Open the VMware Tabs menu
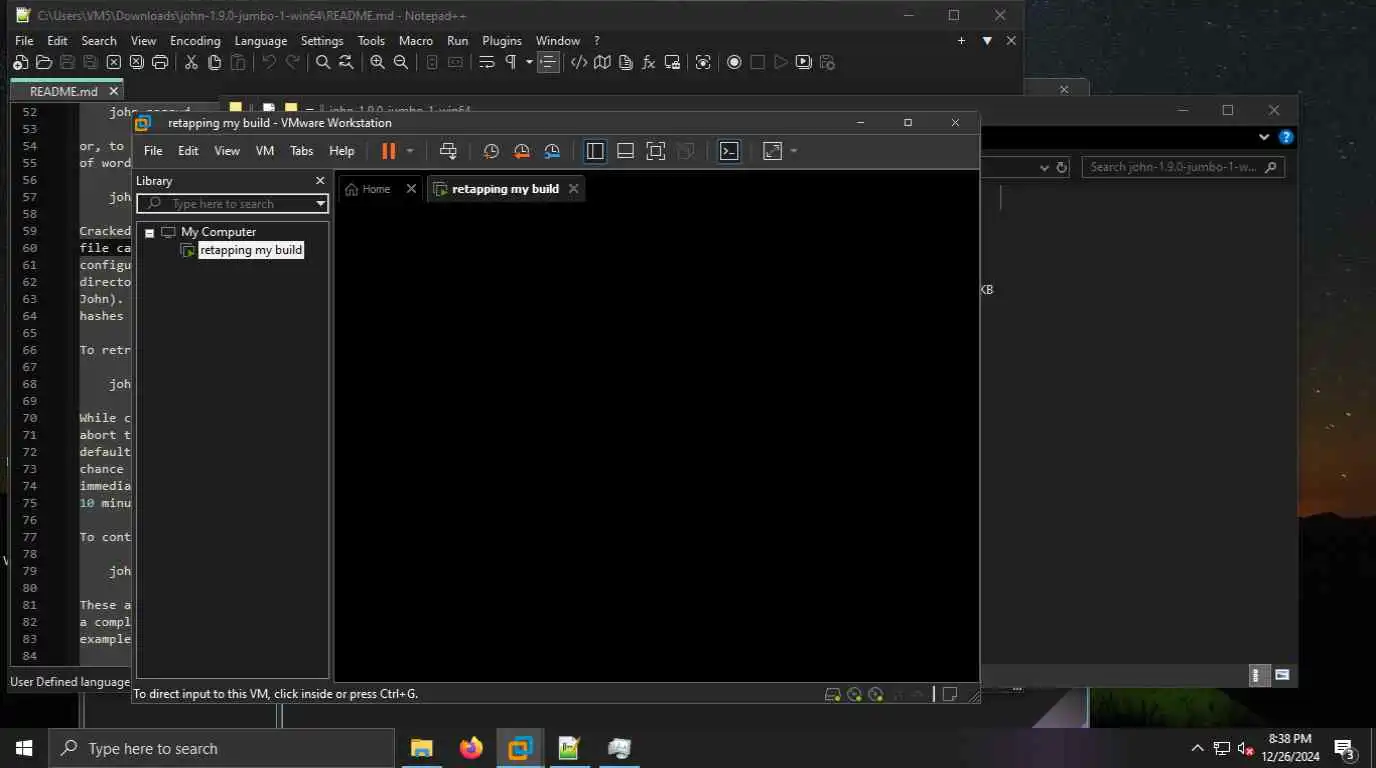Screen dimensions: 1376x768 (301, 151)
